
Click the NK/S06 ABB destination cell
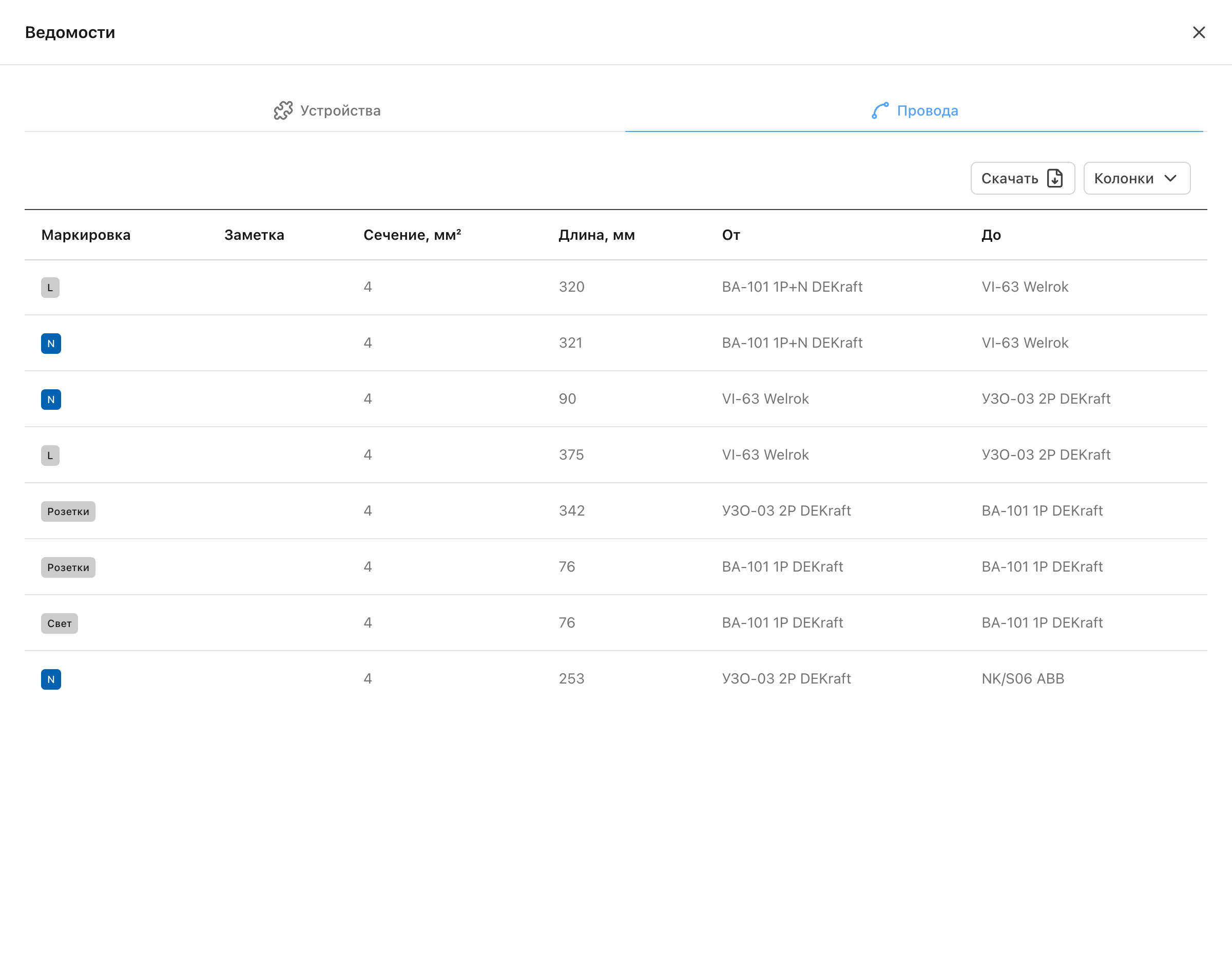(x=1023, y=679)
